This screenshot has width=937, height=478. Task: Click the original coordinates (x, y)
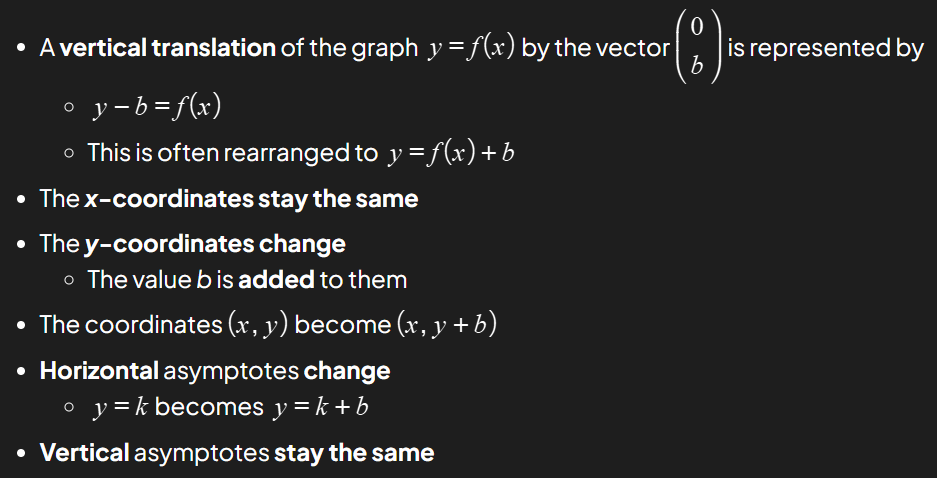[244, 325]
